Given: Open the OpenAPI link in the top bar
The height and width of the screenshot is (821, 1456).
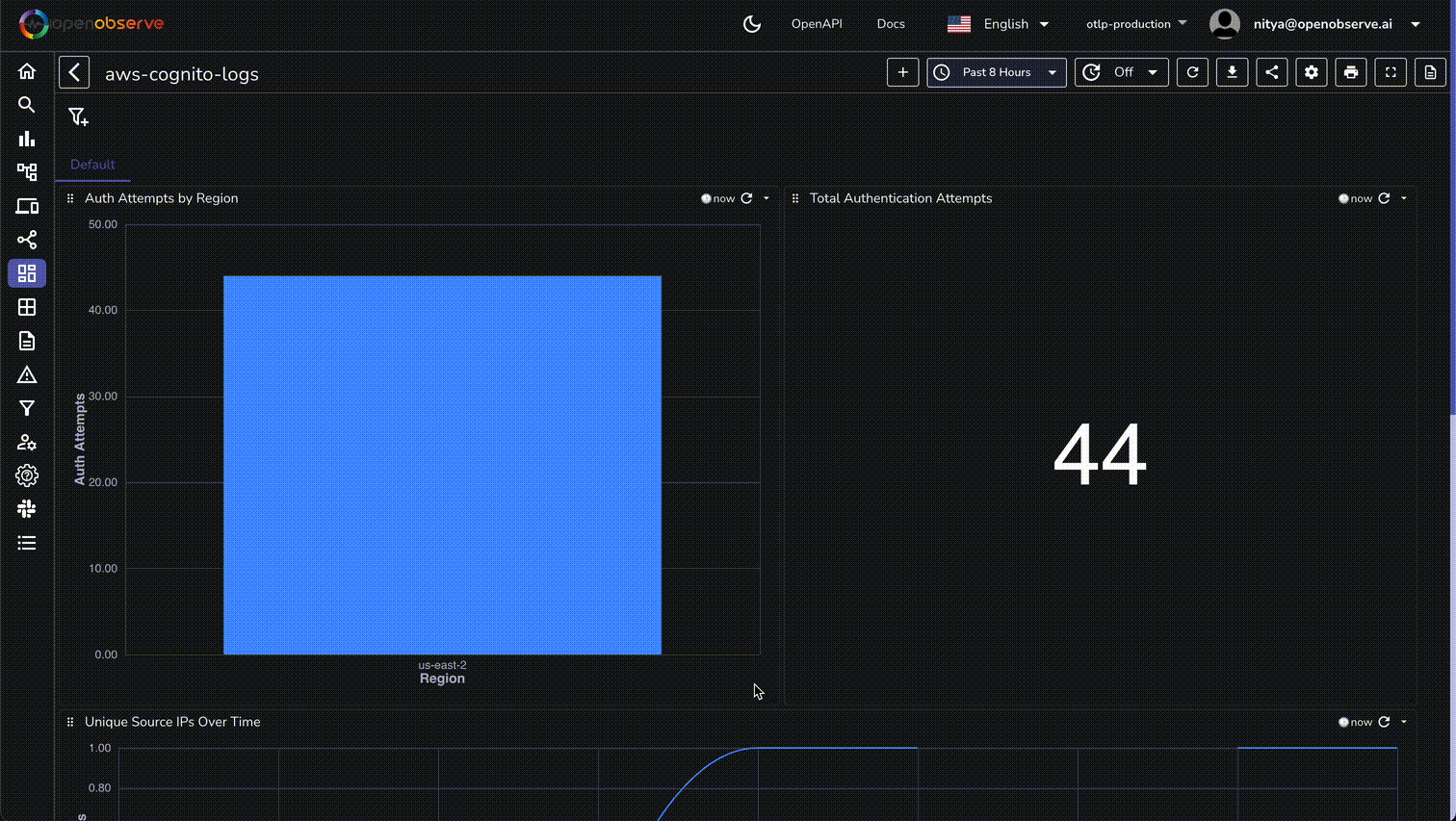Looking at the screenshot, I should click(x=817, y=23).
